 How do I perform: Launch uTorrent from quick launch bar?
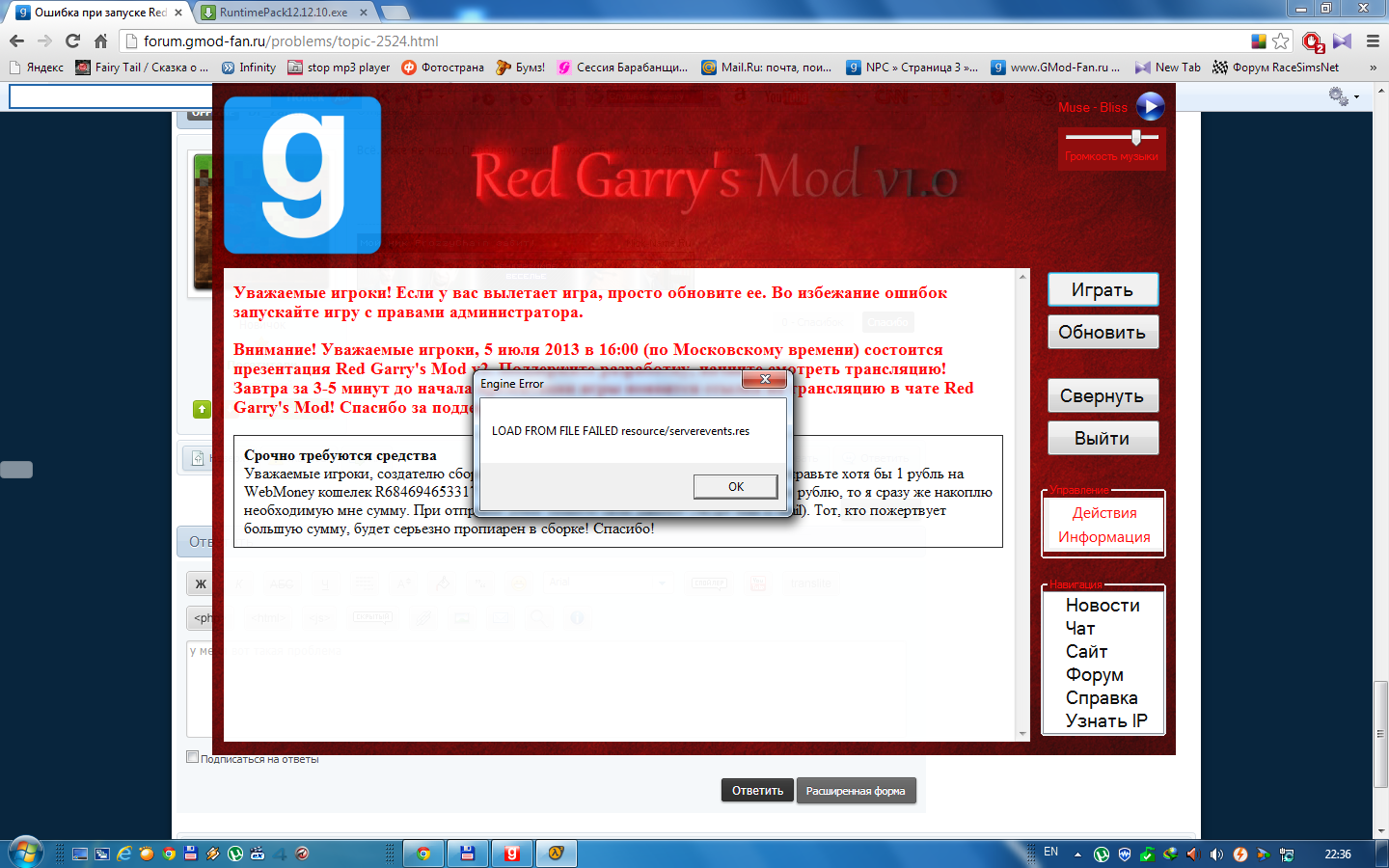(x=235, y=854)
